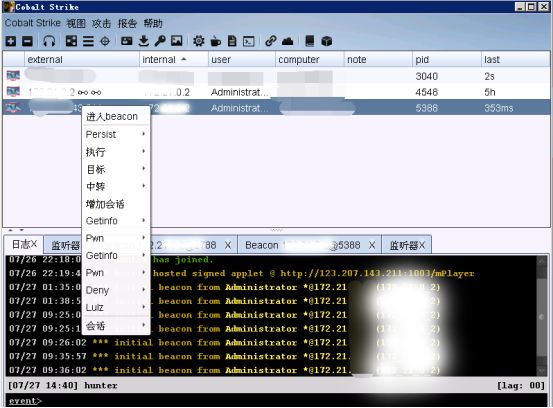Click the book help icon in toolbar
553x408 pixels.
coord(310,41)
